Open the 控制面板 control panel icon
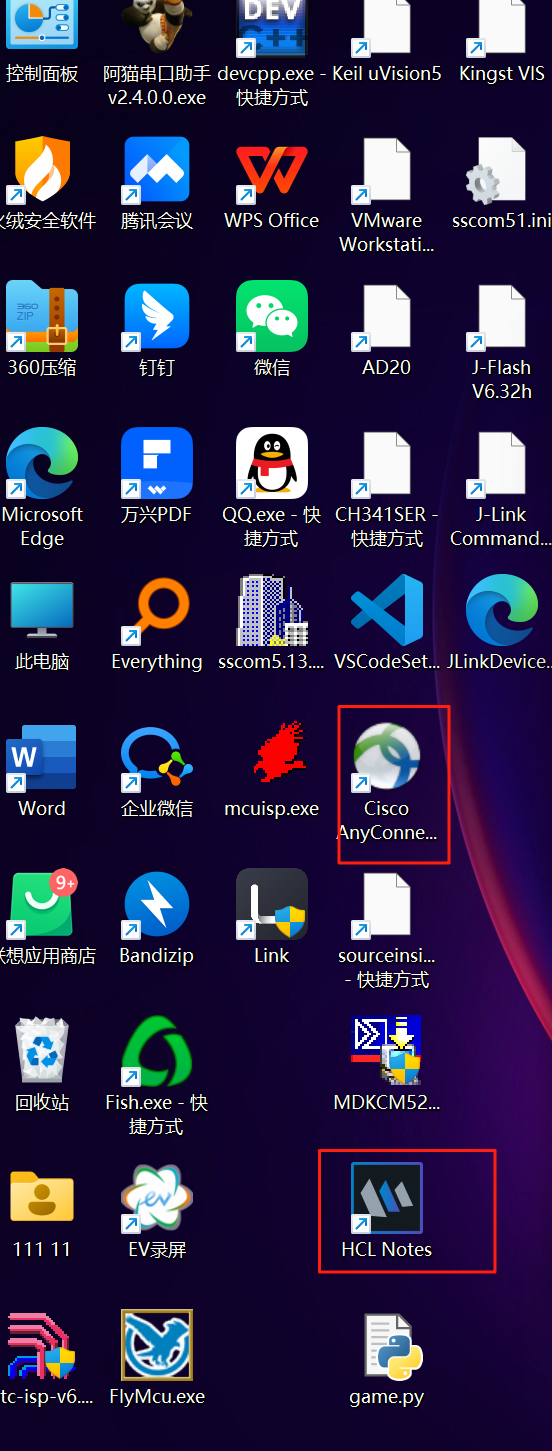 pyautogui.click(x=42, y=26)
